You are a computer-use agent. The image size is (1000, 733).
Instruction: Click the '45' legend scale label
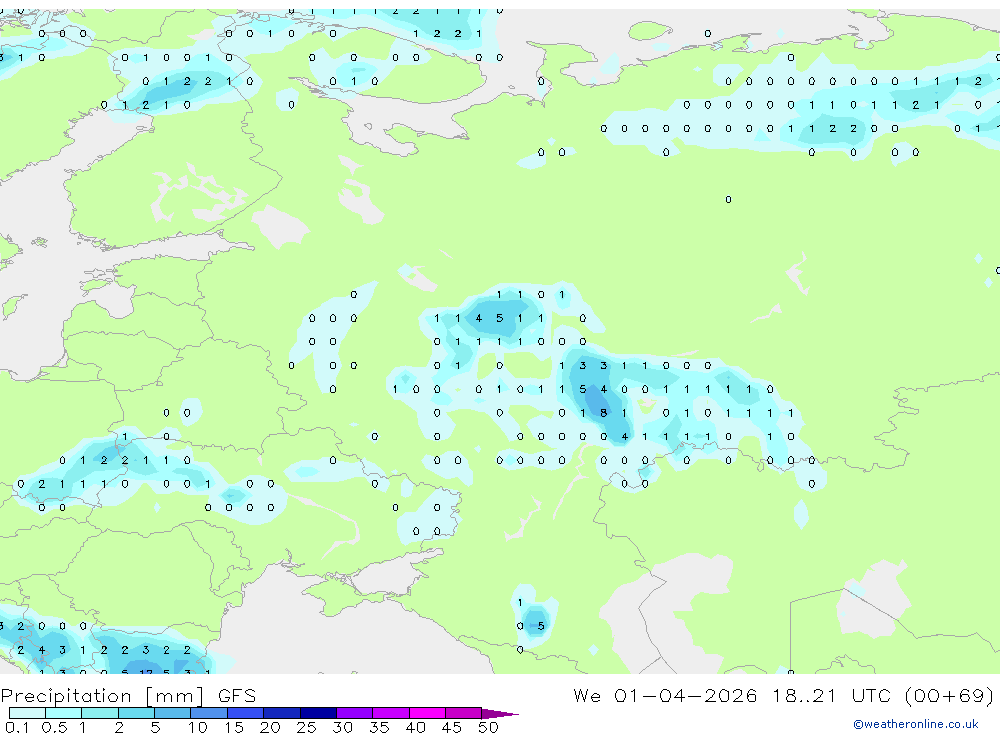click(452, 727)
